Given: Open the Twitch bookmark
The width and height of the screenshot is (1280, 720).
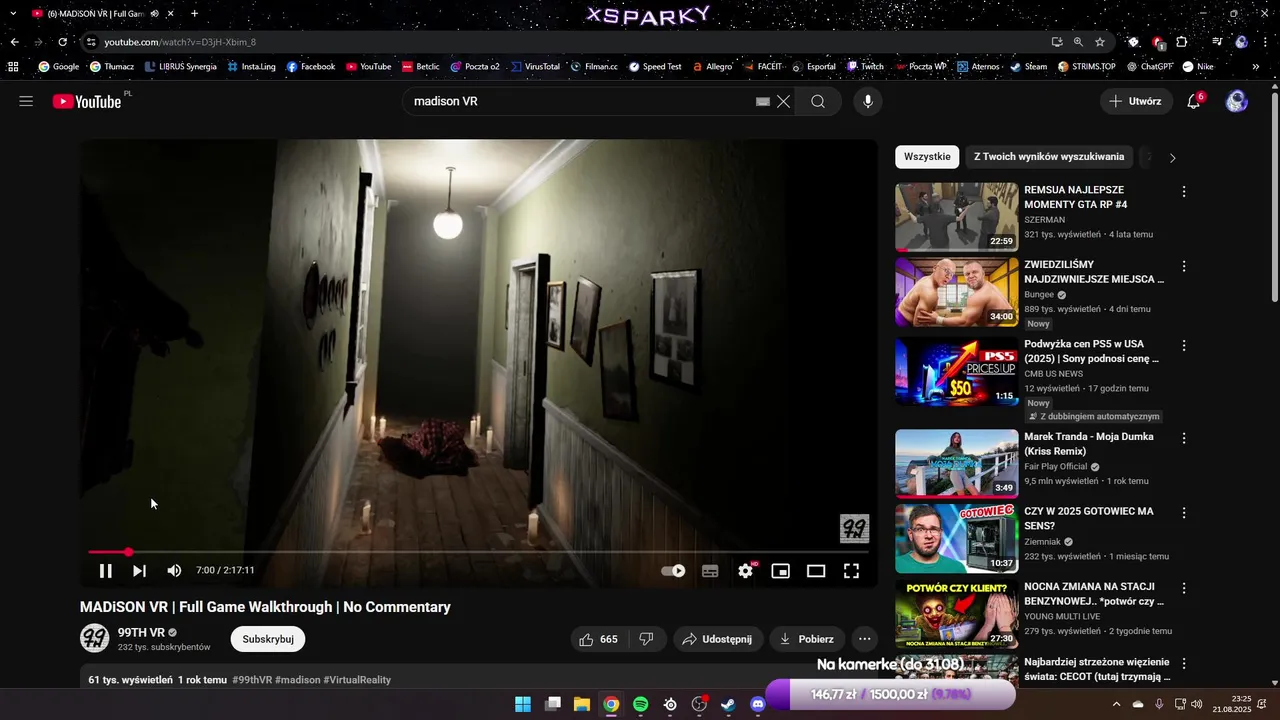Looking at the screenshot, I should click(866, 67).
